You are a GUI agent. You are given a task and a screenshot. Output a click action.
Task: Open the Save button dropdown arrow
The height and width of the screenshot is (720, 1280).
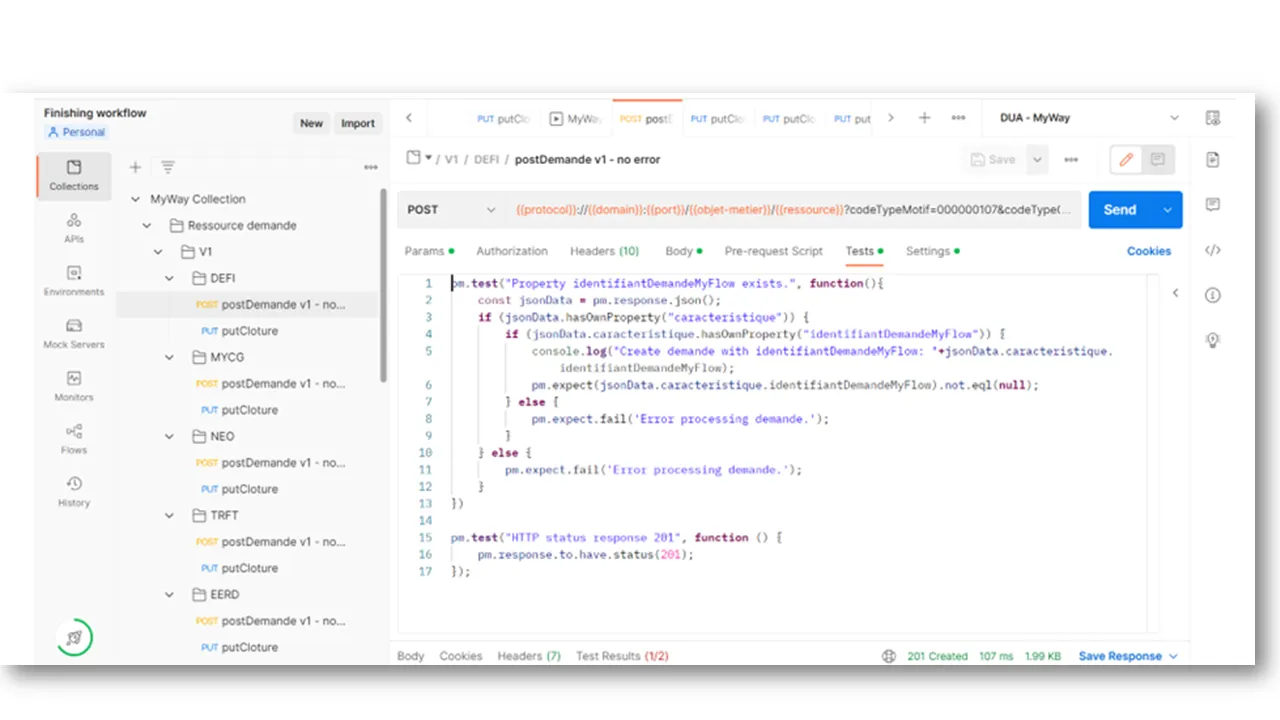tap(1037, 159)
